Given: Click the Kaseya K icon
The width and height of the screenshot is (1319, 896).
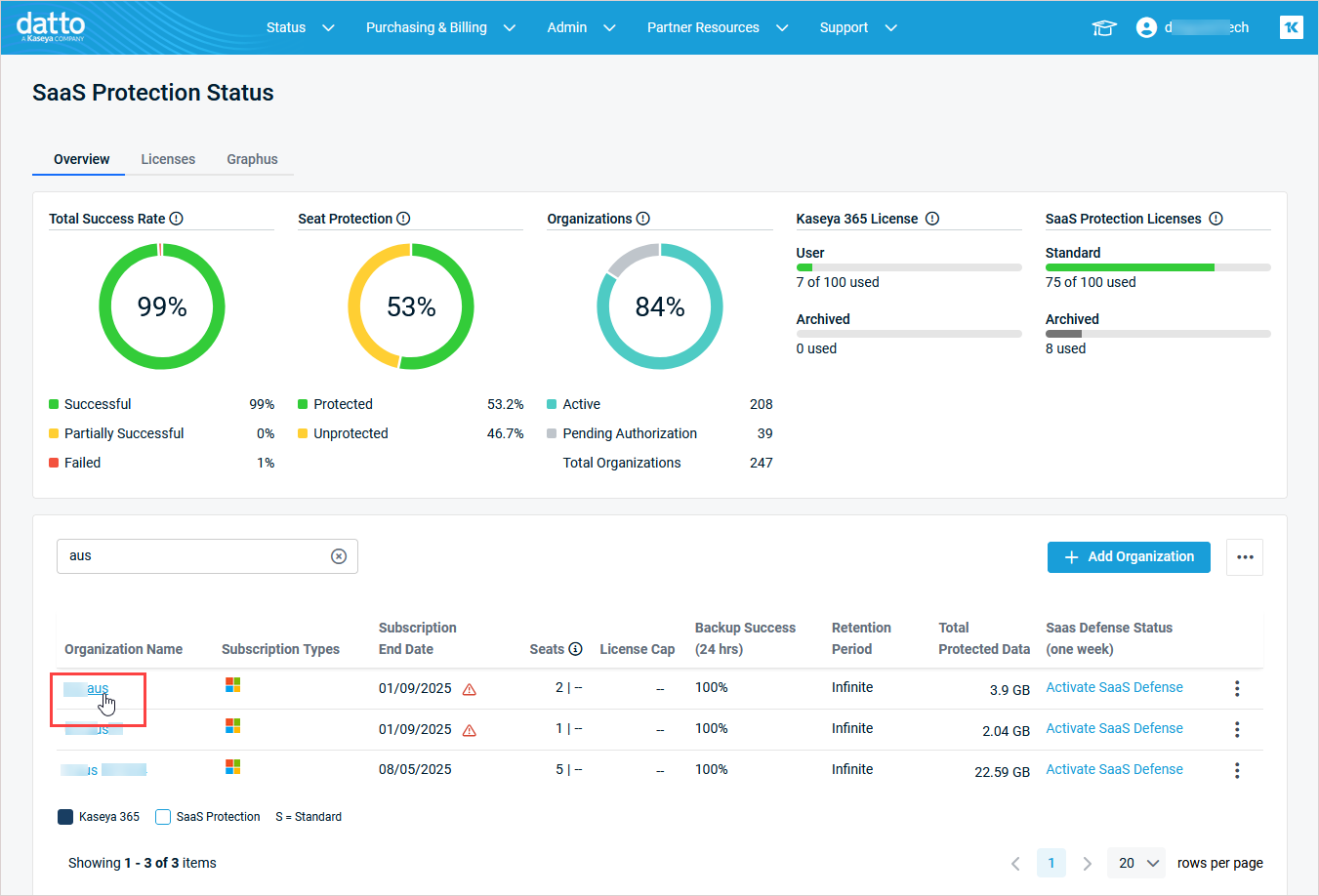Looking at the screenshot, I should 1291,27.
